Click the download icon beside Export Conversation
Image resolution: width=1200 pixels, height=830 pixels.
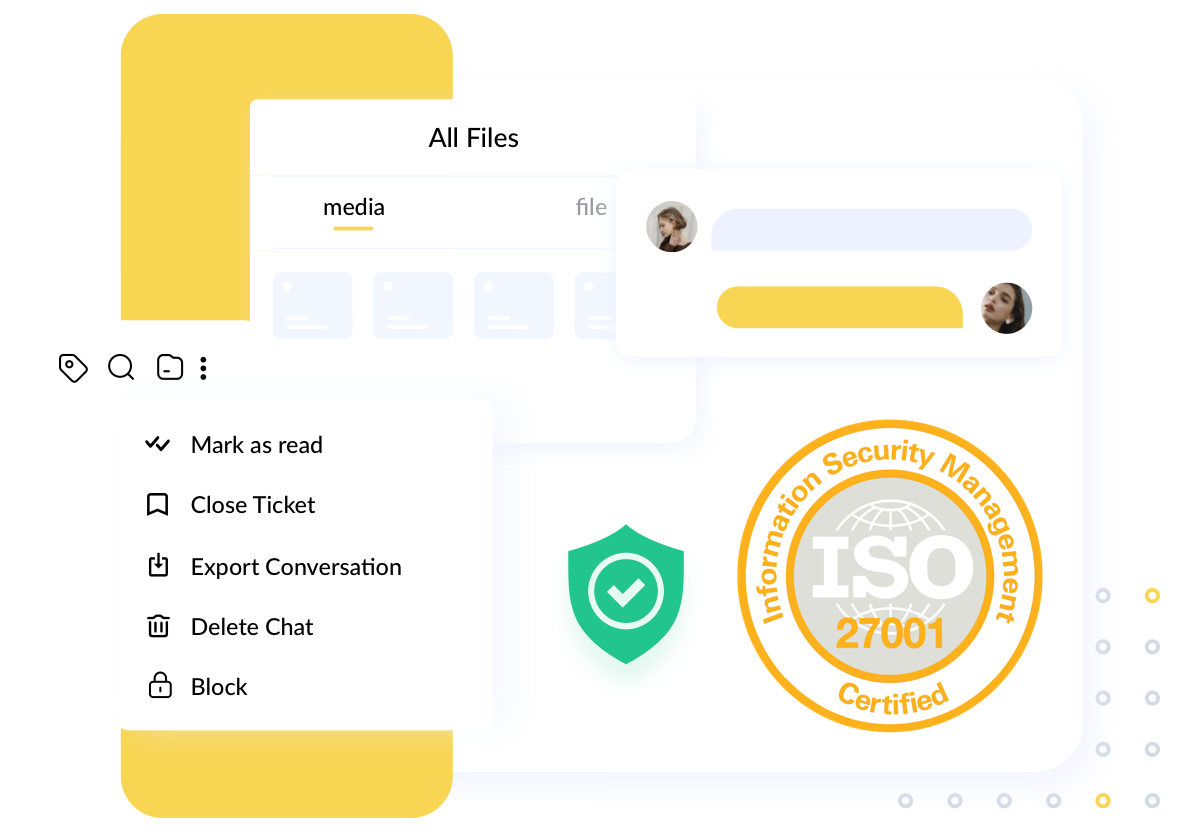(x=158, y=566)
